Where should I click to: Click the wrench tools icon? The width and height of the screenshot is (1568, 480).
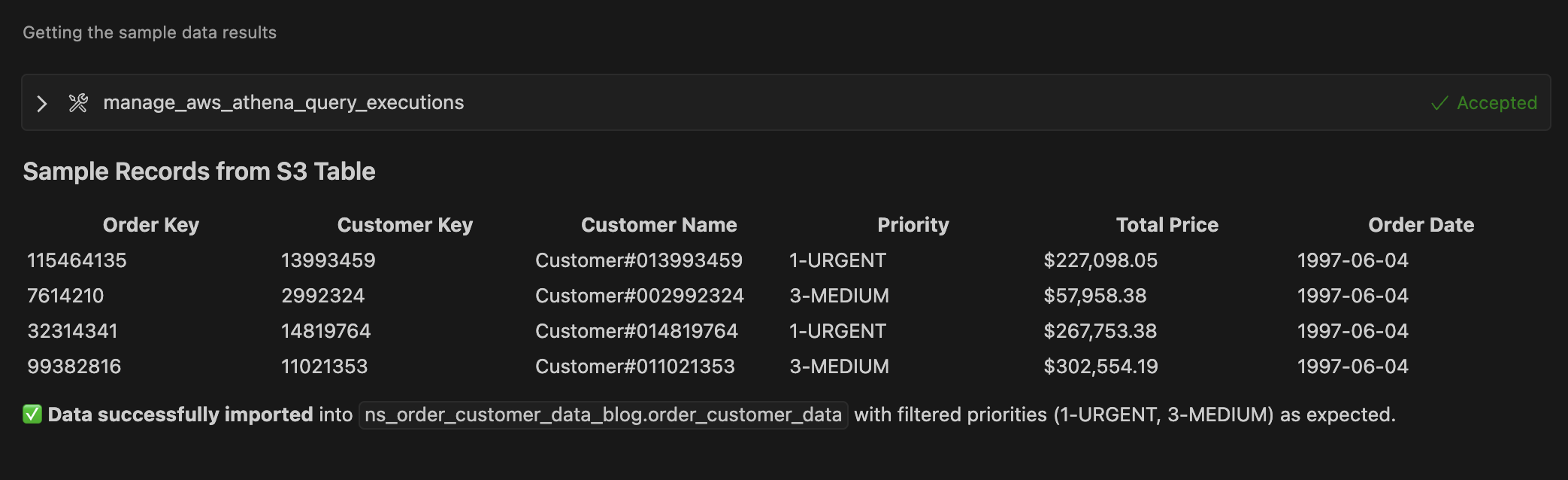(78, 103)
